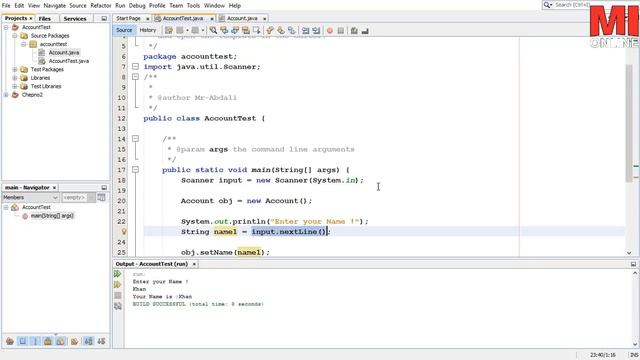Toggle Fully Qualified Names icon in Navigator

coord(74,341)
